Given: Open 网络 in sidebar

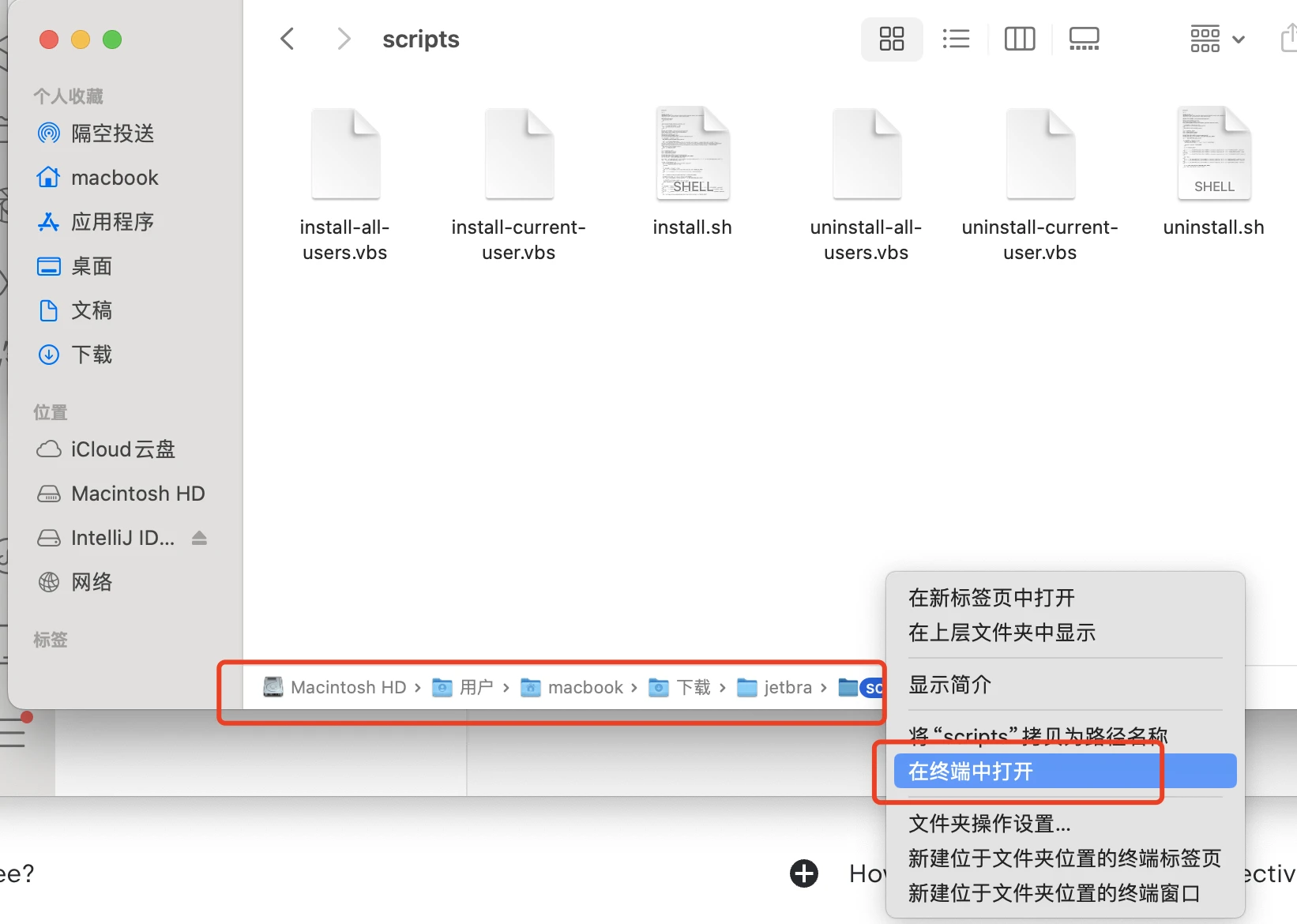Looking at the screenshot, I should tap(75, 582).
